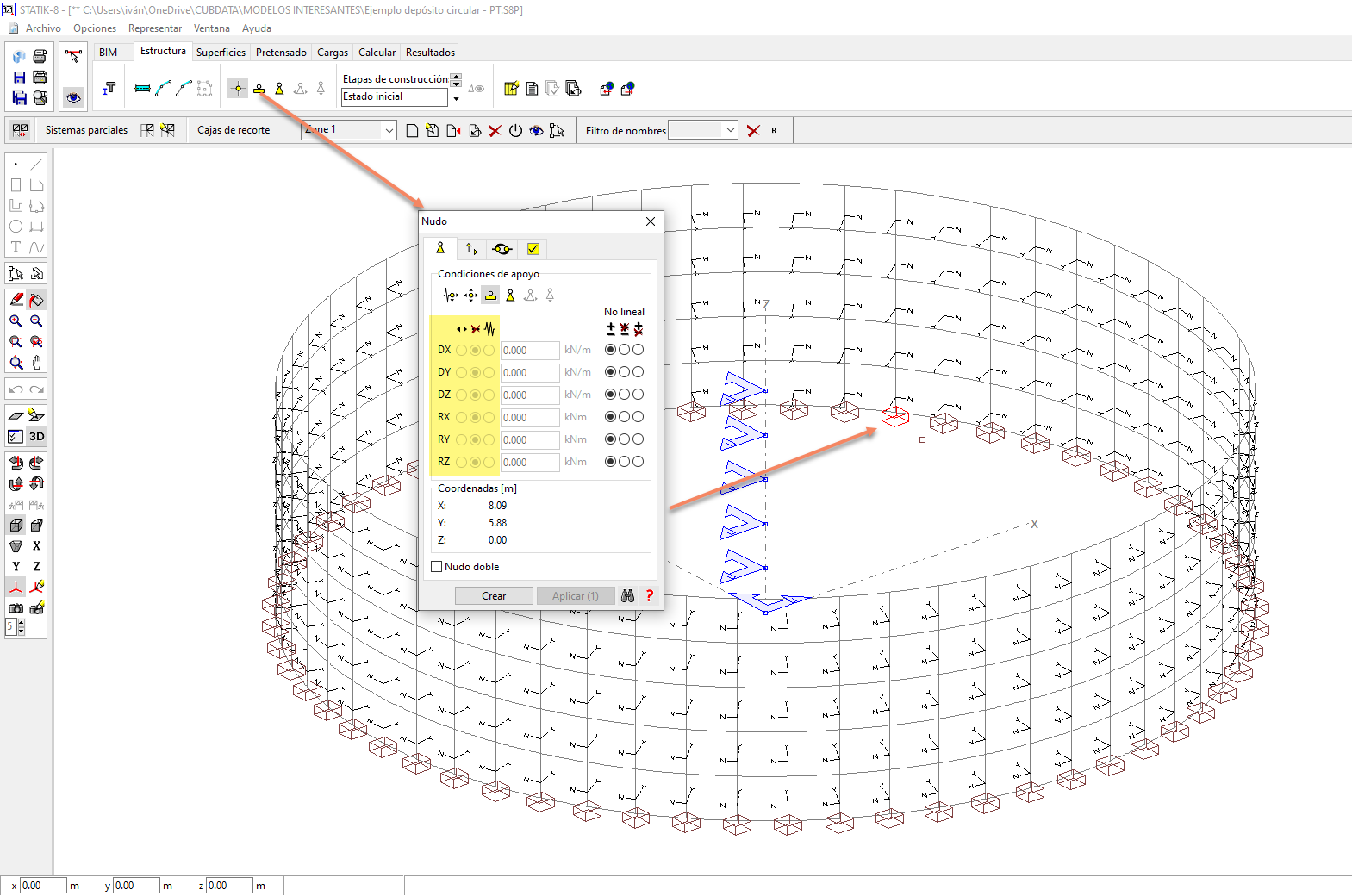Screen dimensions: 1352x896
Task: Switch to the Superficies tab
Action: click(221, 53)
